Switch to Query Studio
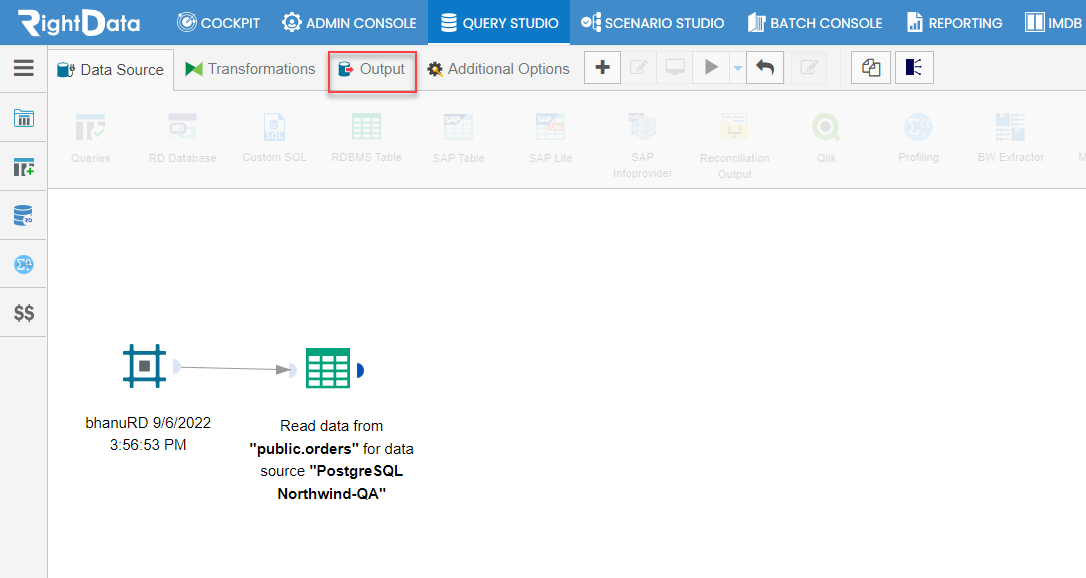This screenshot has width=1086, height=578. click(499, 23)
